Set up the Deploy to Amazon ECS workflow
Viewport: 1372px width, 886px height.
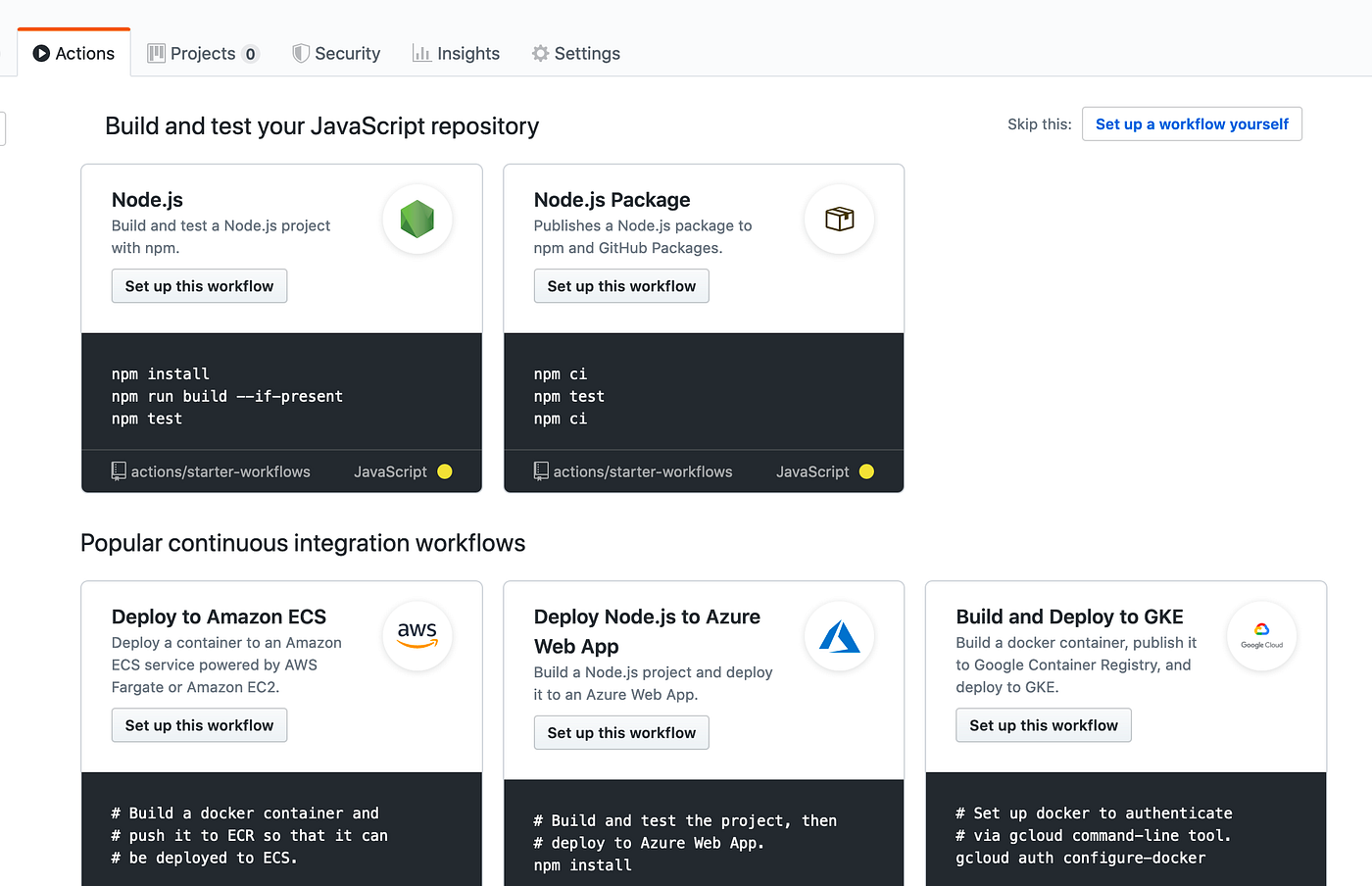click(x=199, y=725)
